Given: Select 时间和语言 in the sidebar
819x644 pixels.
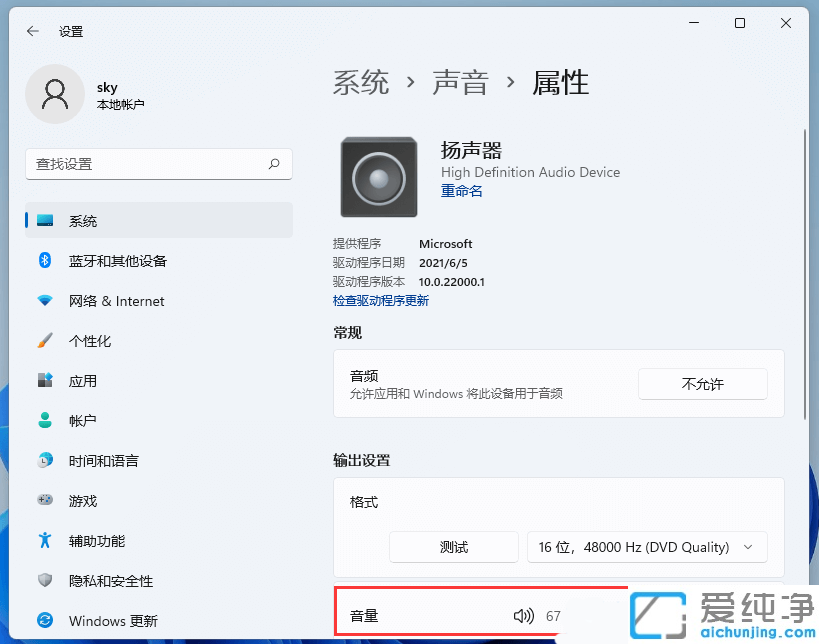Looking at the screenshot, I should click(x=104, y=461).
